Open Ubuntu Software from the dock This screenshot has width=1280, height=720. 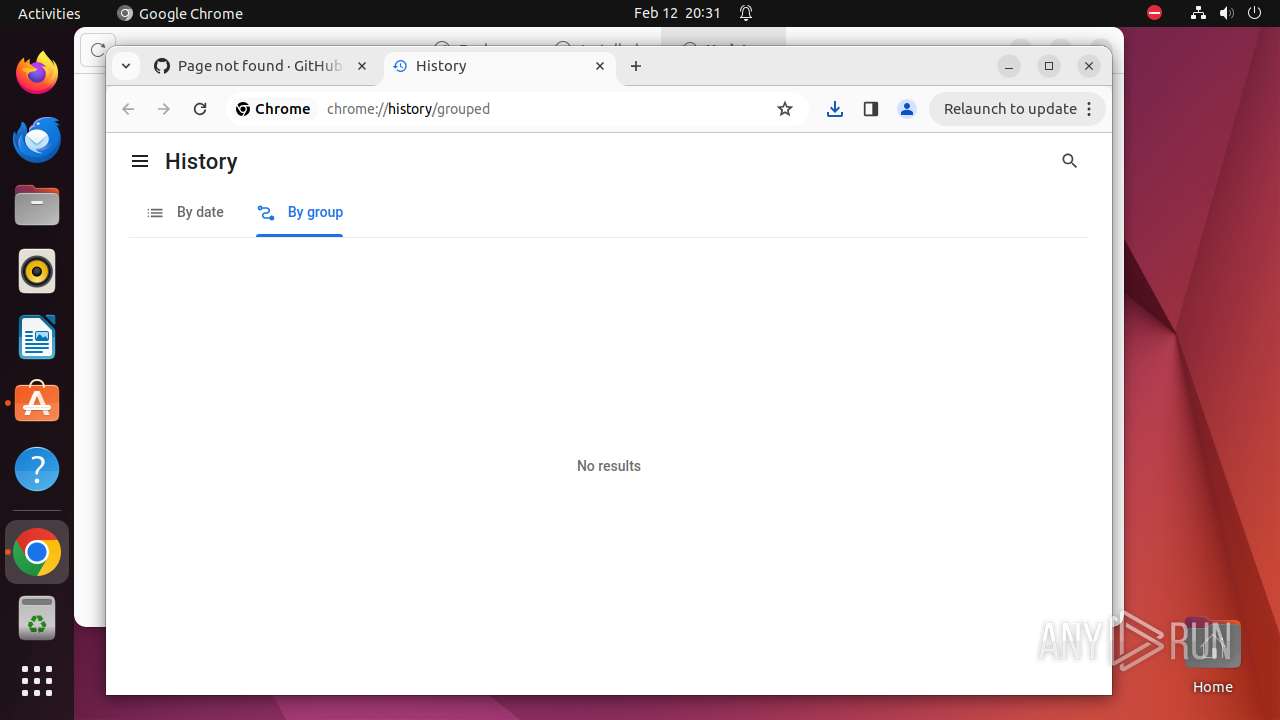[37, 403]
